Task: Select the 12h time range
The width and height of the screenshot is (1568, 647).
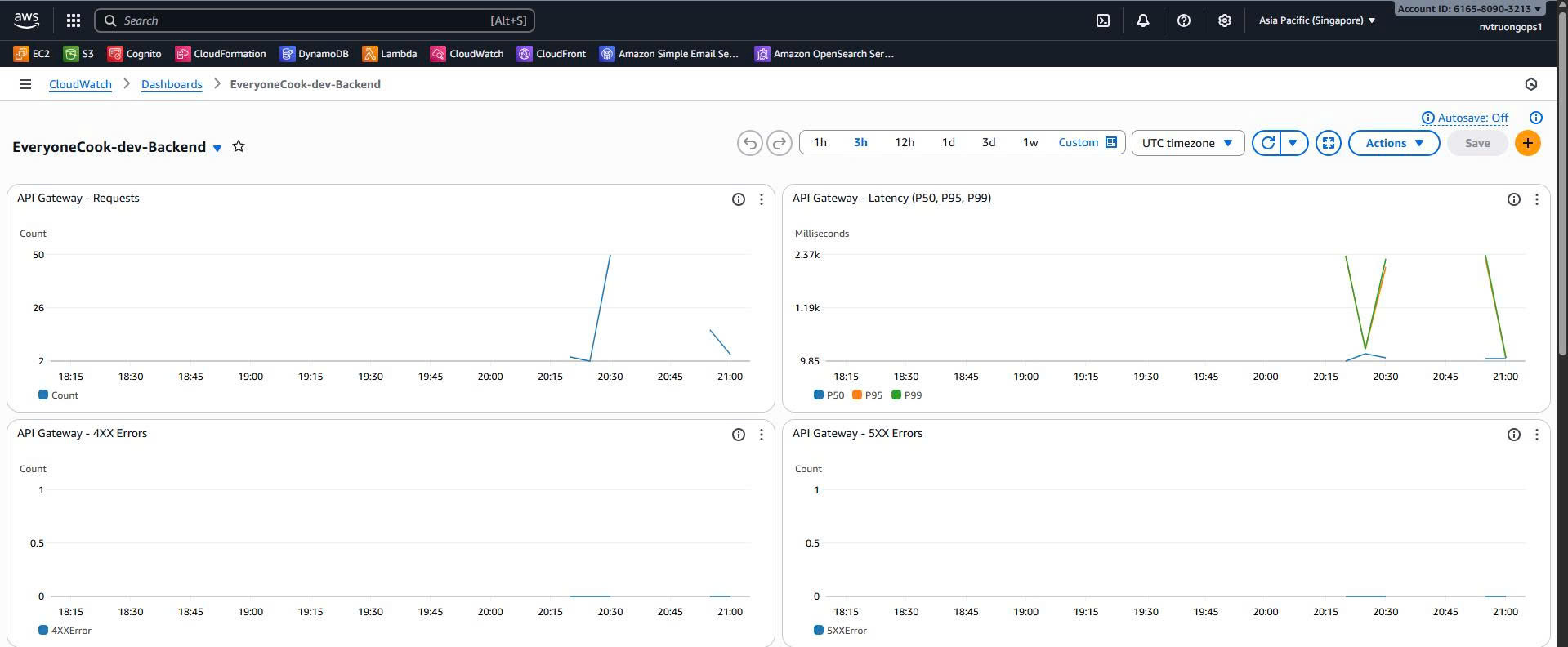Action: pyautogui.click(x=905, y=142)
